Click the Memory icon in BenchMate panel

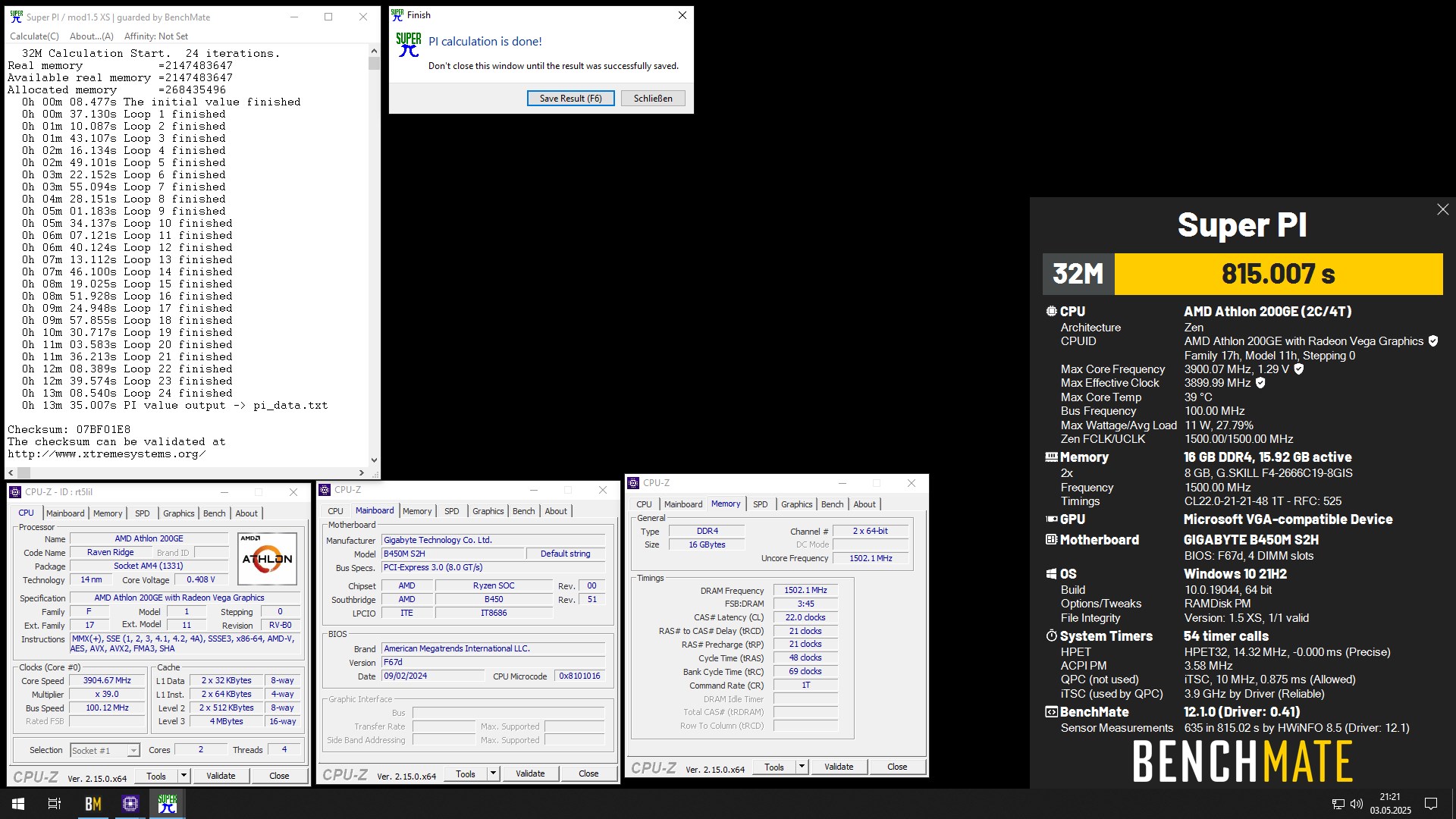point(1051,457)
